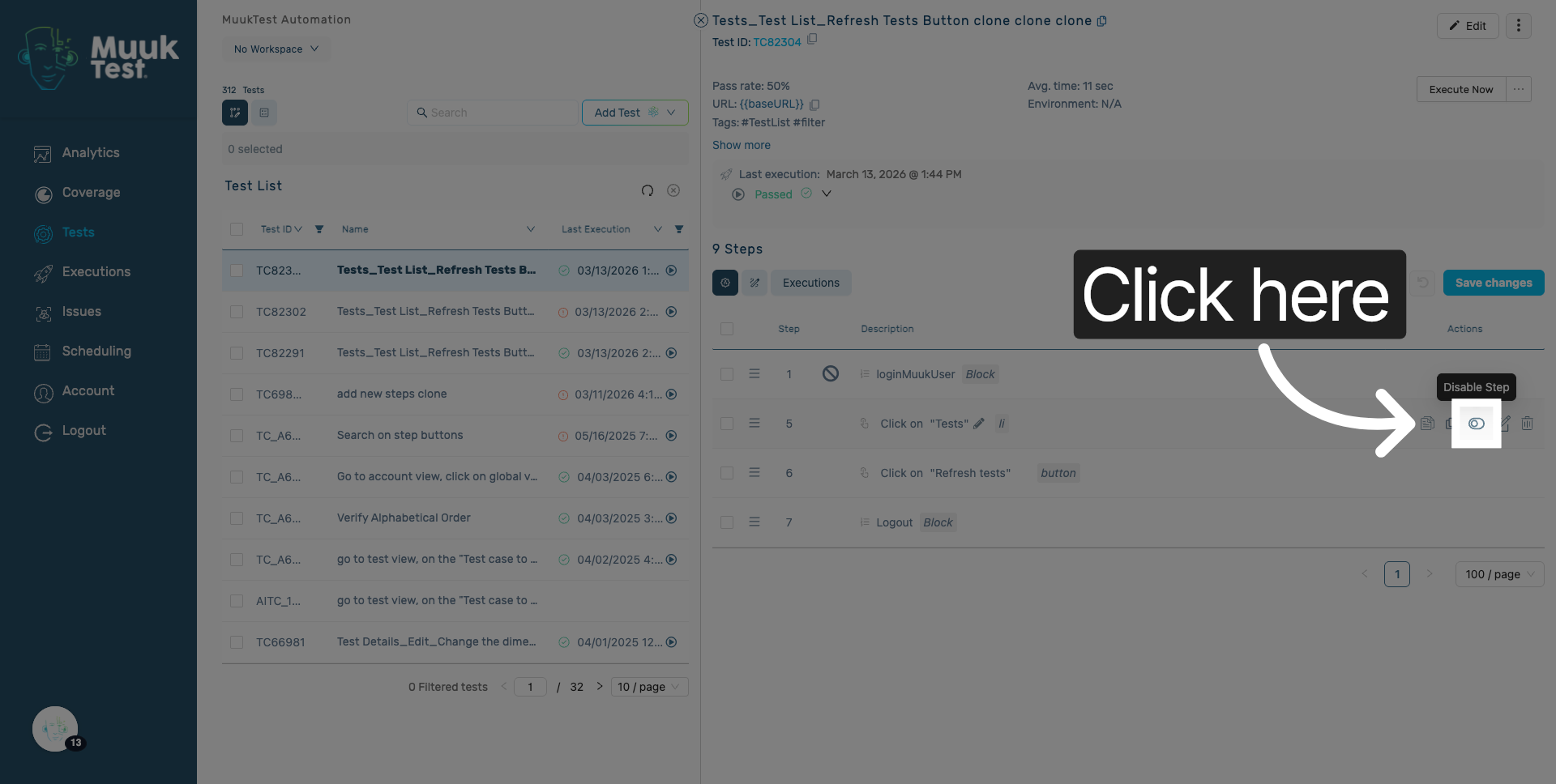Run test TC82291 with its play icon
Image resolution: width=1556 pixels, height=784 pixels.
671,353
